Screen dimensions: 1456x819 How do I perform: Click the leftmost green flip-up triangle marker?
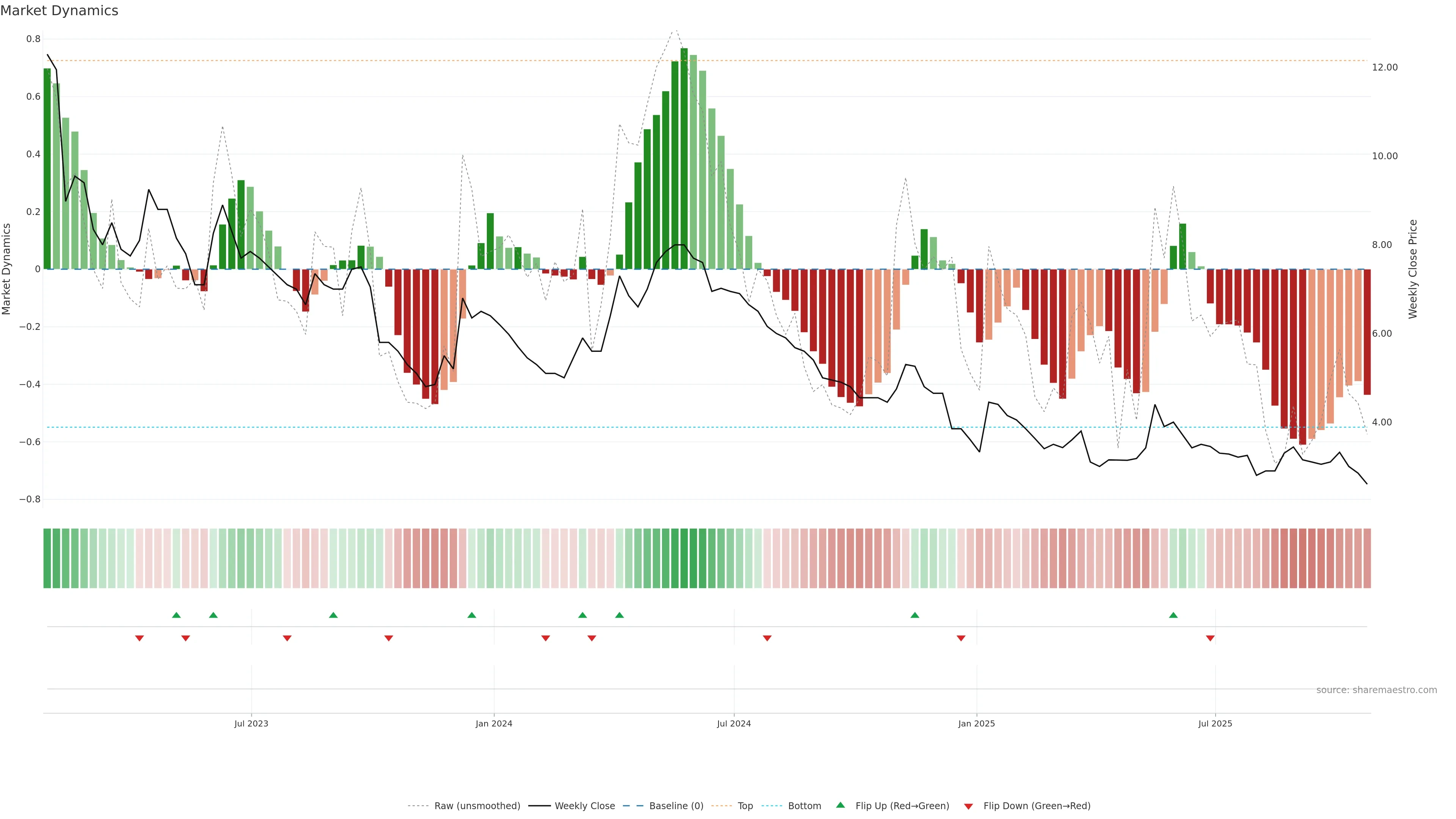176,615
